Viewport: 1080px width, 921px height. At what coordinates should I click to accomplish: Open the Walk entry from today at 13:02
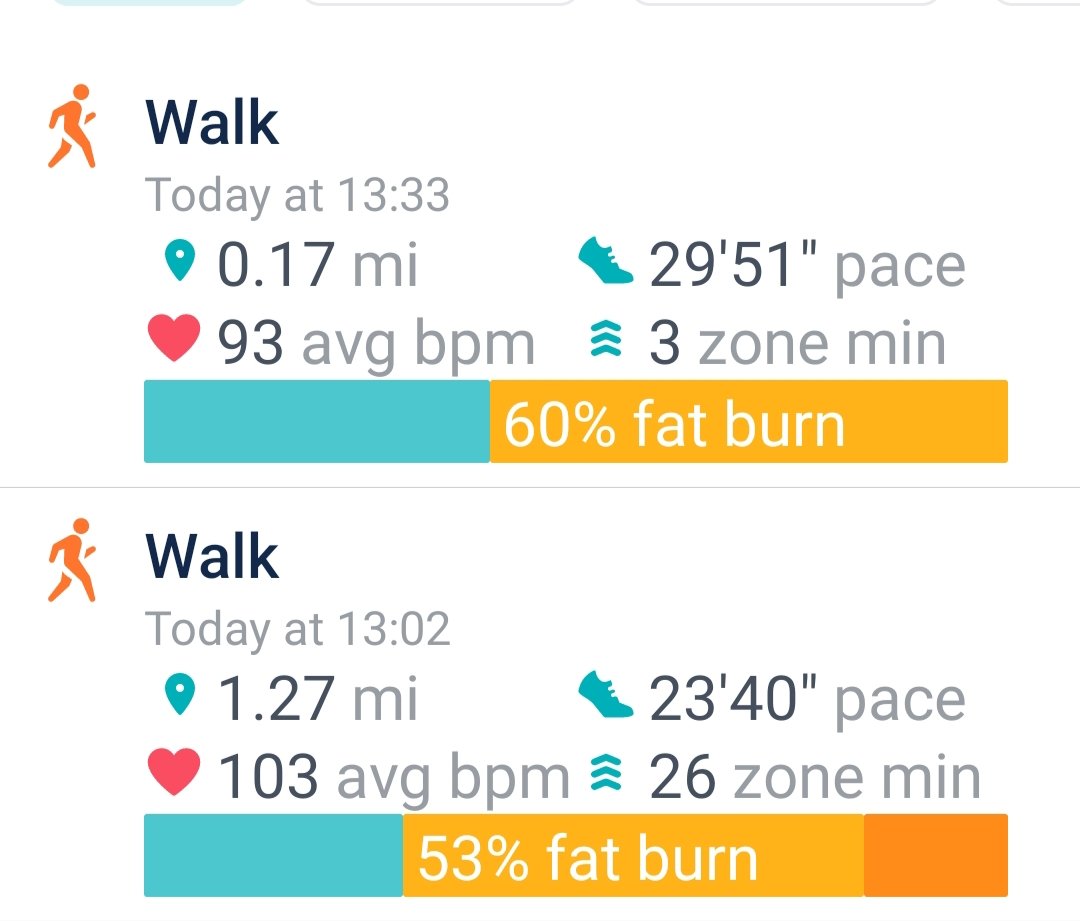(212, 557)
